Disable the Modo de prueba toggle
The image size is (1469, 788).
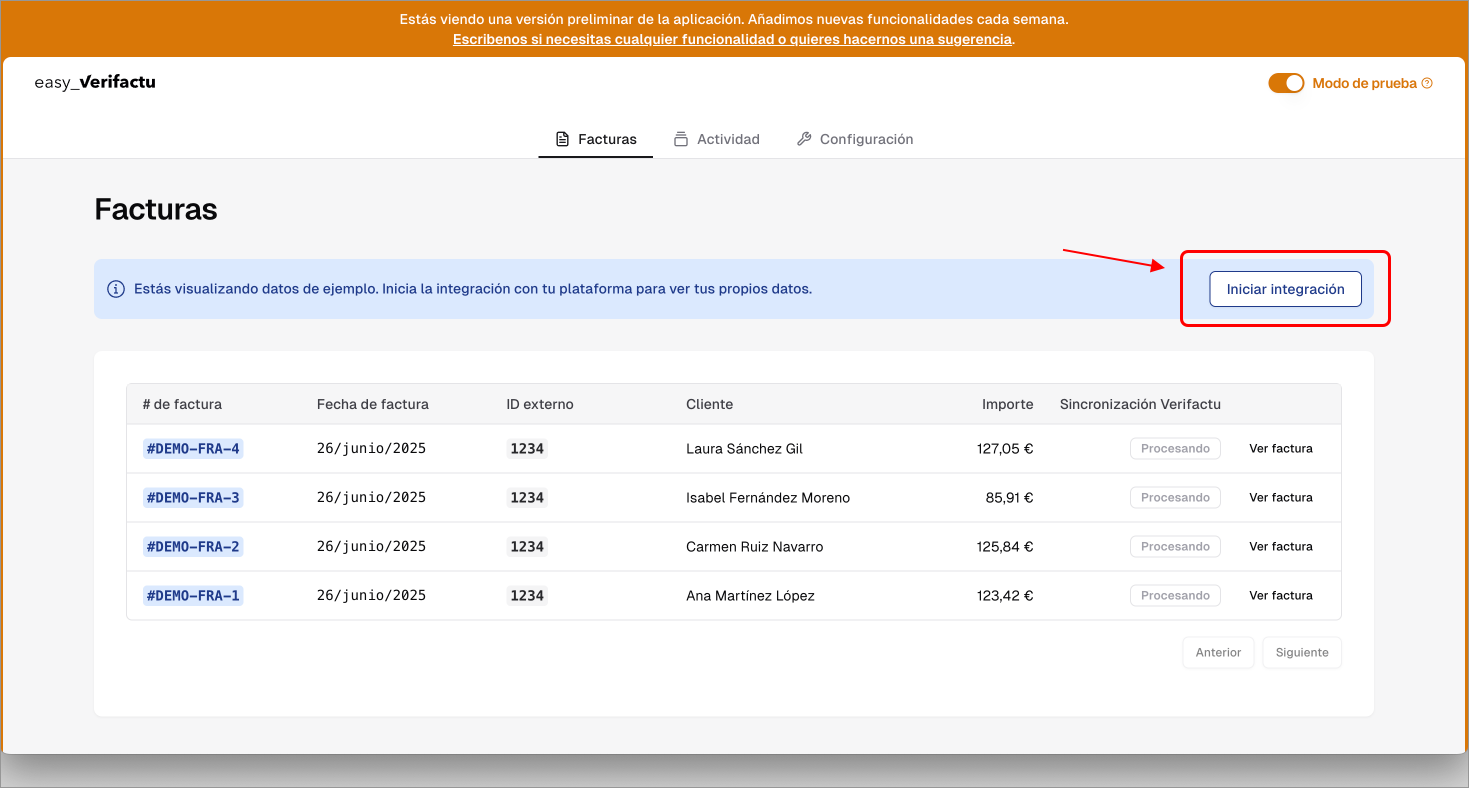[1286, 83]
